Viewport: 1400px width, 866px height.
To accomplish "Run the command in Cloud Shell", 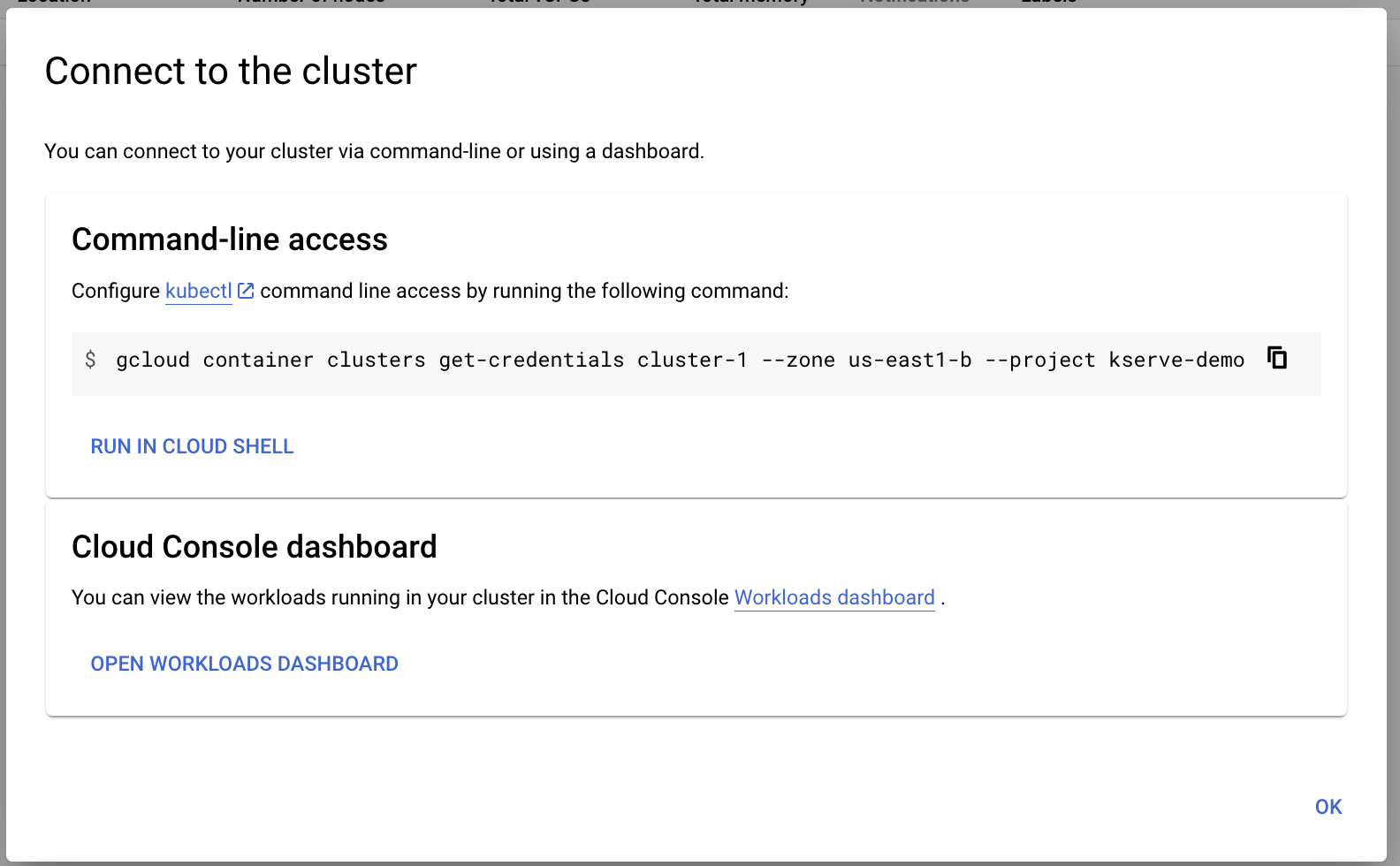I will [192, 446].
